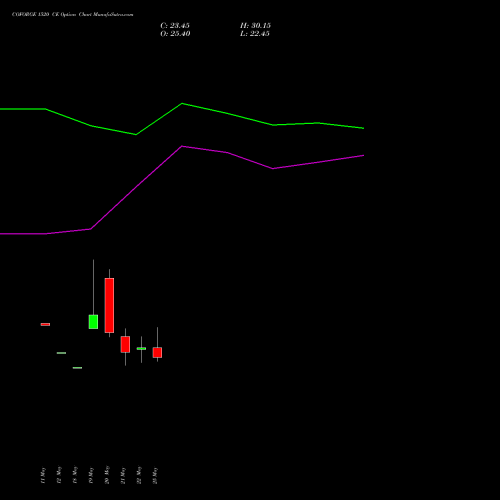Click the small red candle above 11 May
The width and height of the screenshot is (500, 500).
pos(45,324)
